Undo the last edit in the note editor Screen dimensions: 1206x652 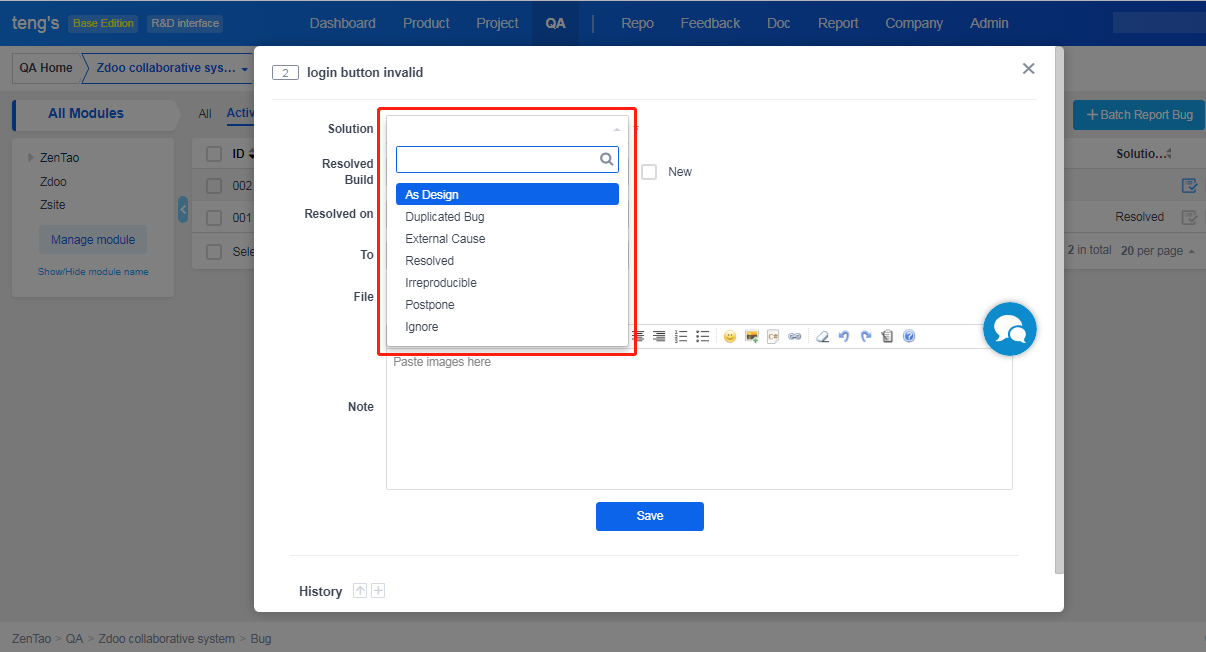pos(844,337)
